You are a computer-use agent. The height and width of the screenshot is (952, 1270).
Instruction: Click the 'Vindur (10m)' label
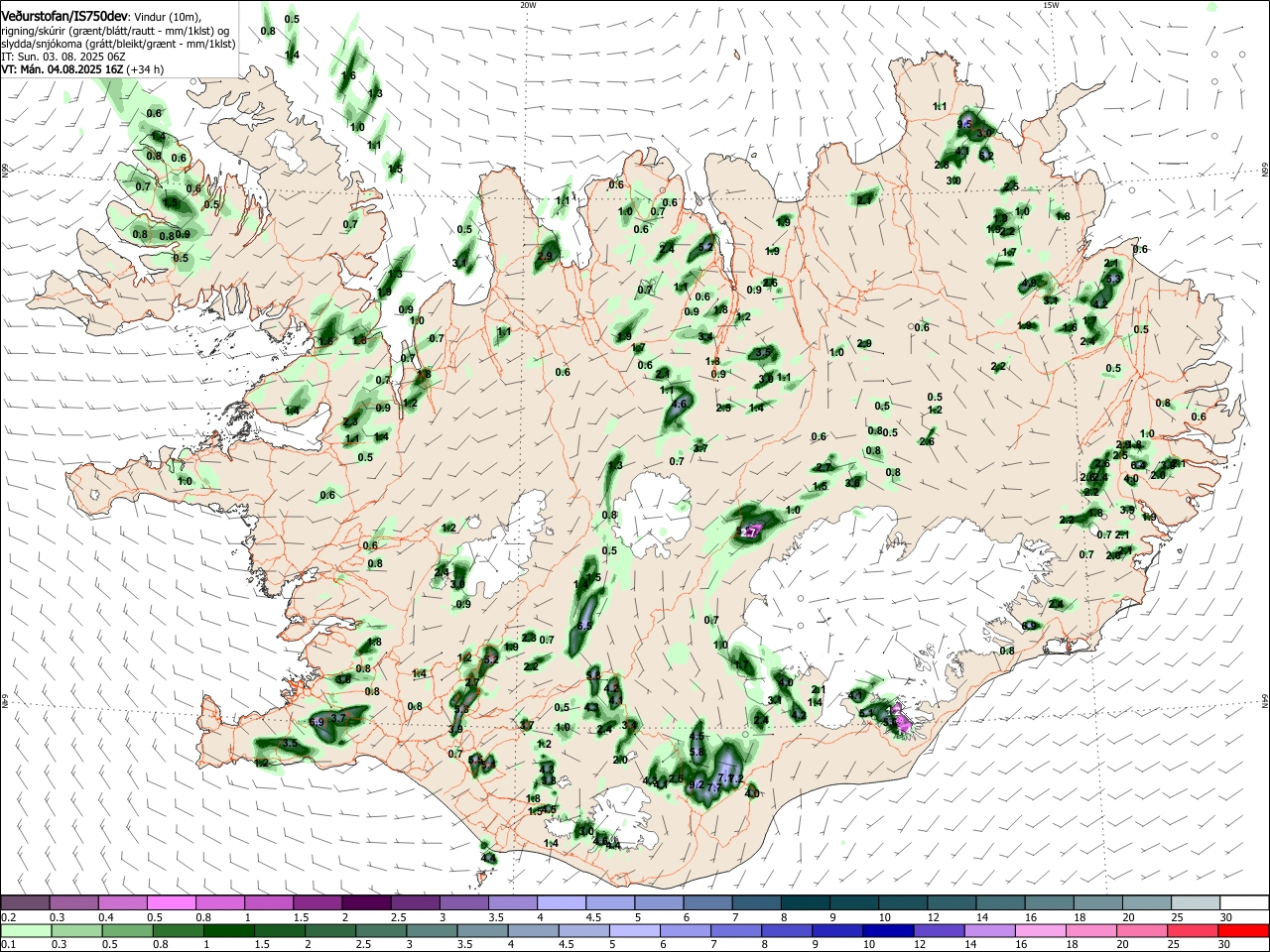click(168, 17)
